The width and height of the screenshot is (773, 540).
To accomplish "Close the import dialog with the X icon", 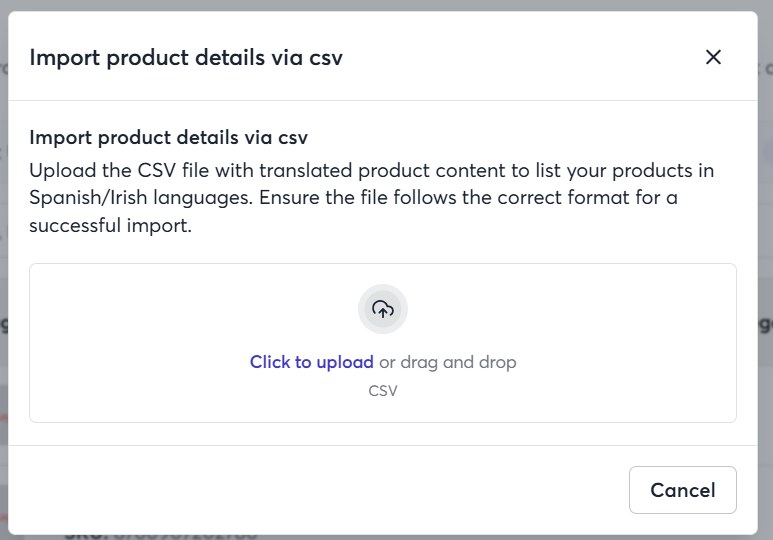I will (x=713, y=57).
